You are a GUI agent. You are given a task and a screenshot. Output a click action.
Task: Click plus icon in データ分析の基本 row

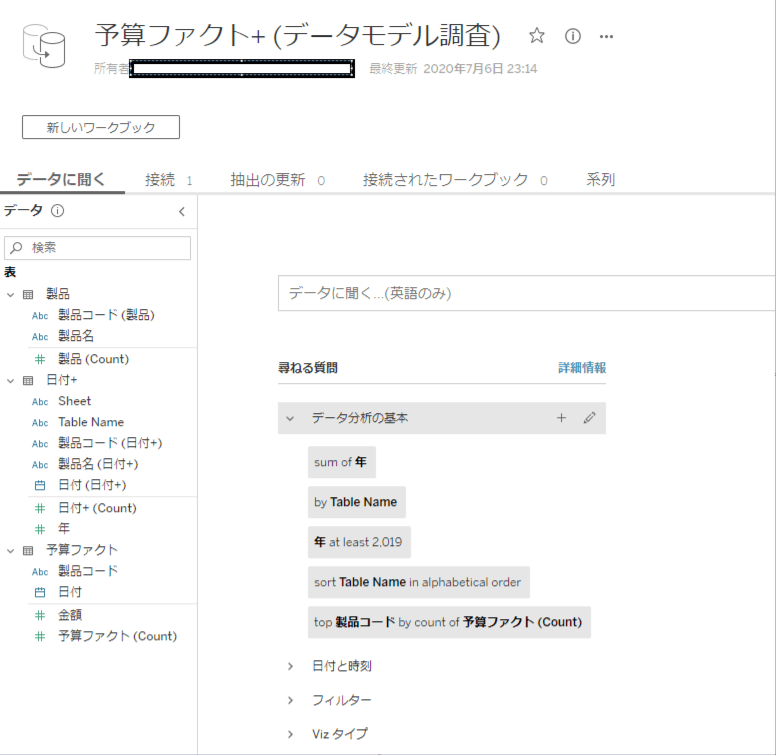click(x=561, y=418)
